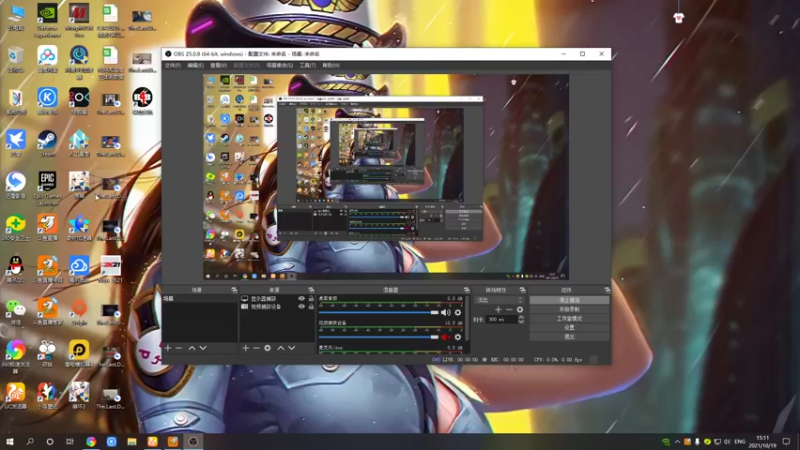The image size is (800, 450).
Task: Open the File menu in OBS
Action: click(x=172, y=65)
